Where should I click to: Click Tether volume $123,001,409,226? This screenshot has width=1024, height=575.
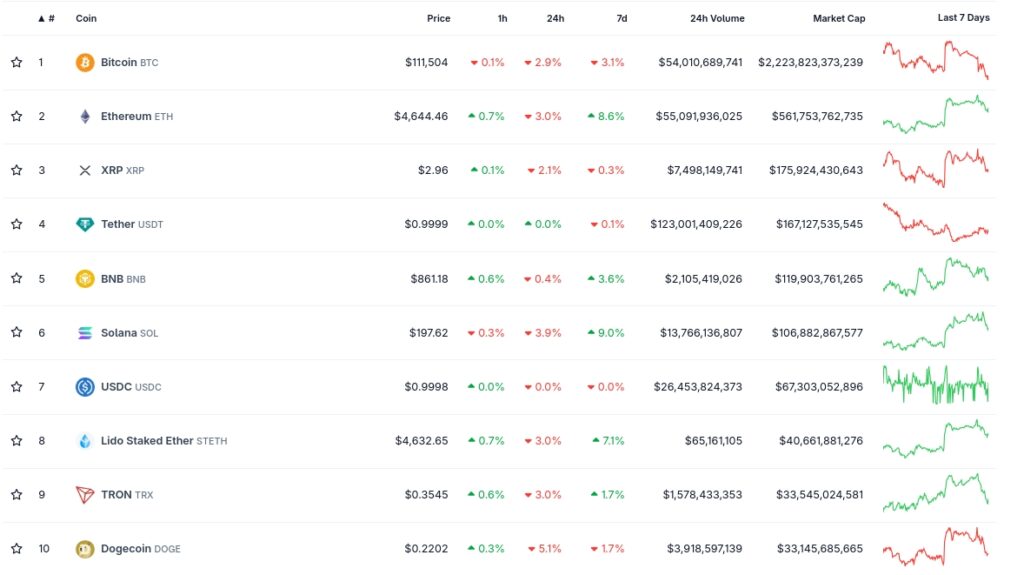click(x=696, y=224)
